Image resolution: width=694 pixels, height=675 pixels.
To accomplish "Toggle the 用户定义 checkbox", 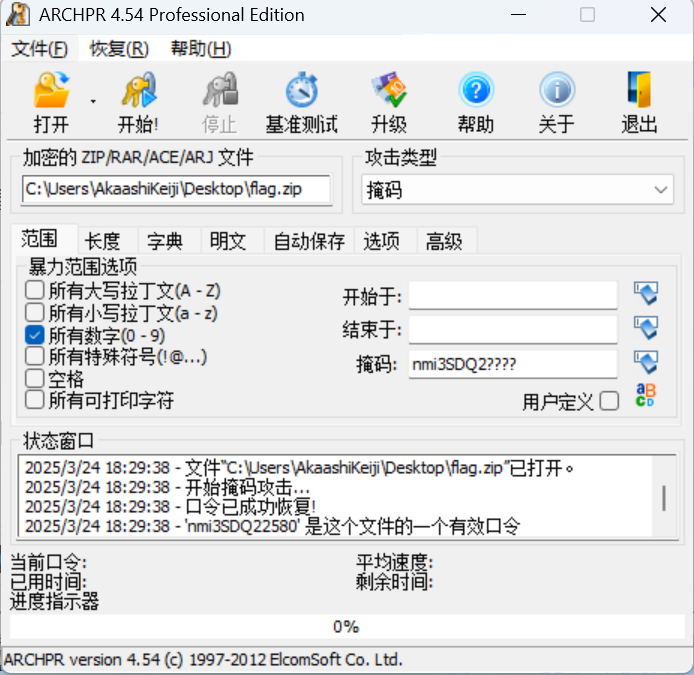I will [x=609, y=401].
